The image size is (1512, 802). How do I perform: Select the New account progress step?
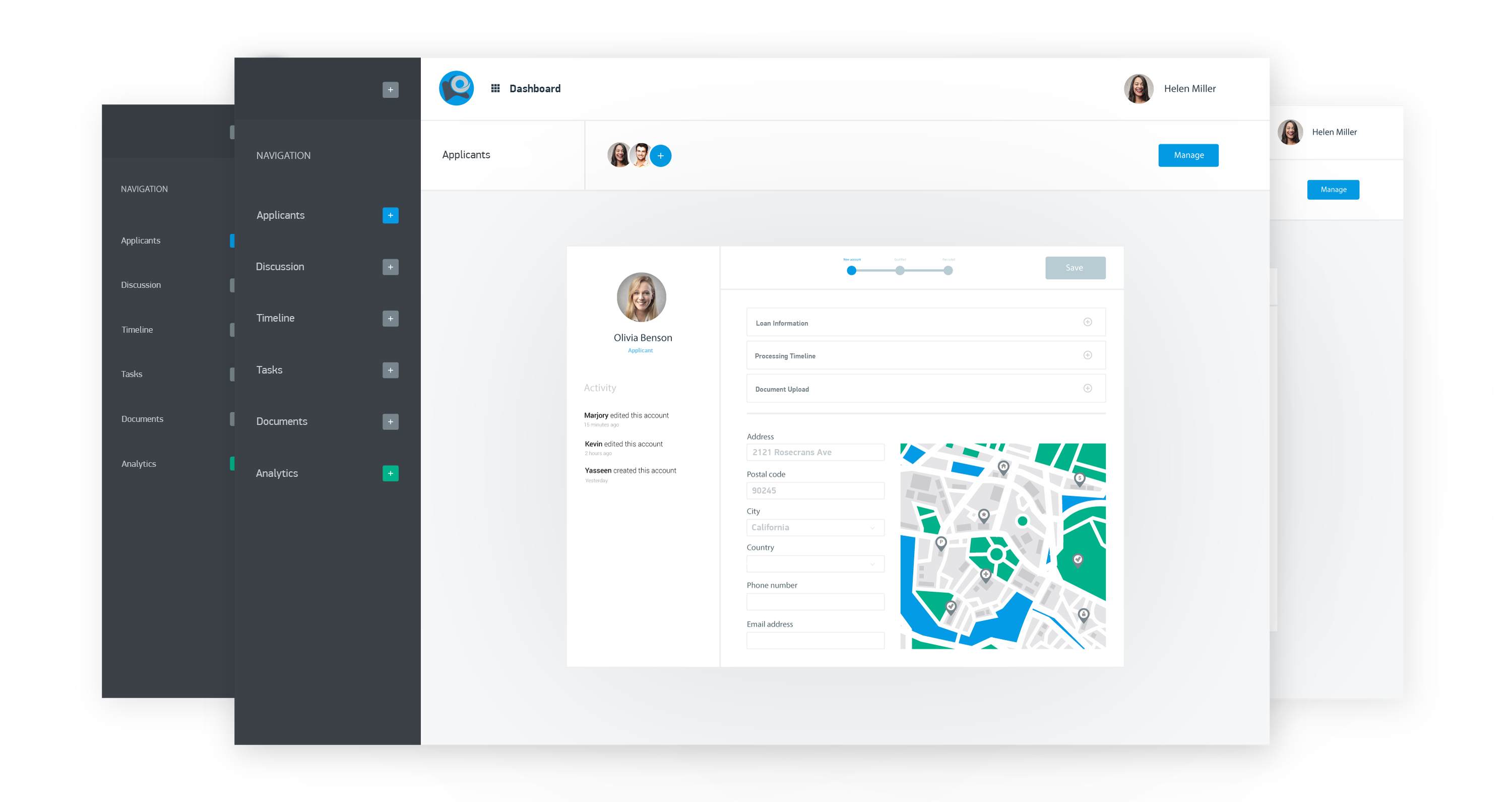[852, 271]
